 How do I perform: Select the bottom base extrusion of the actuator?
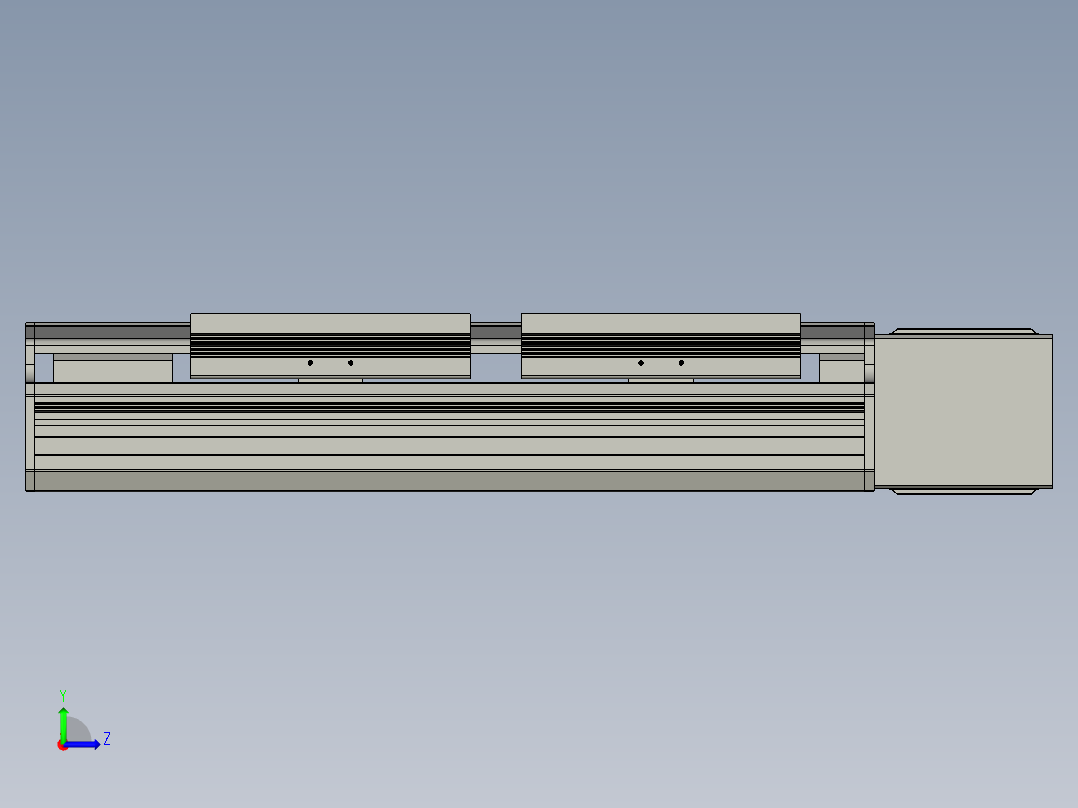(450, 480)
